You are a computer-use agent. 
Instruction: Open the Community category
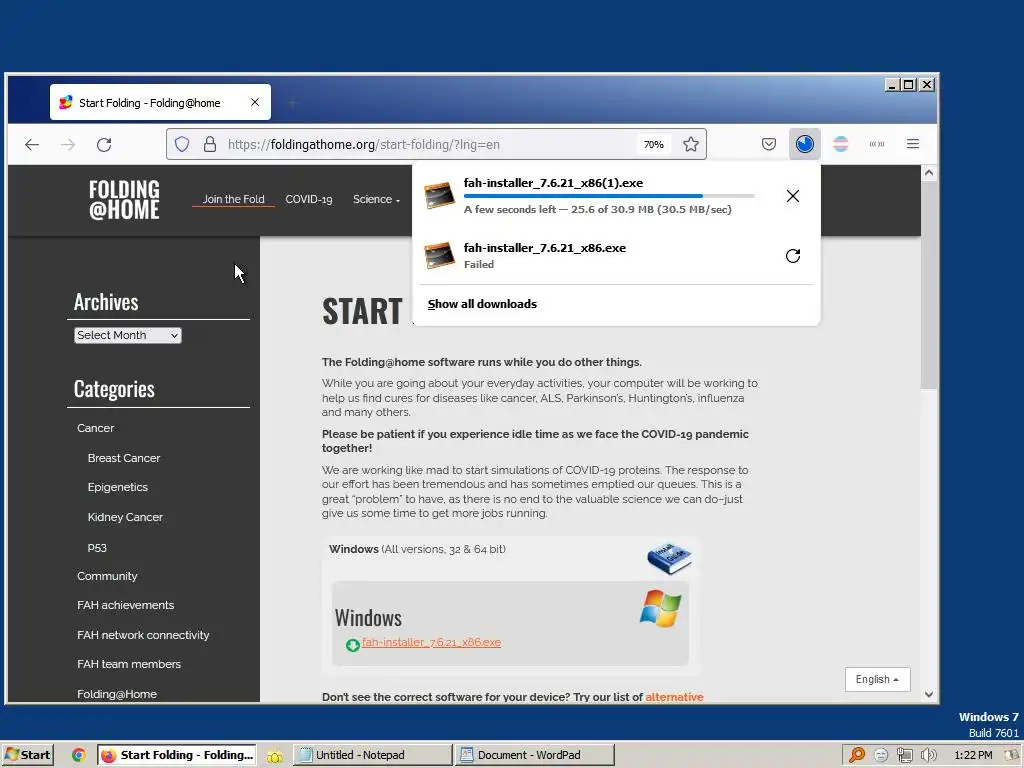[x=107, y=576]
